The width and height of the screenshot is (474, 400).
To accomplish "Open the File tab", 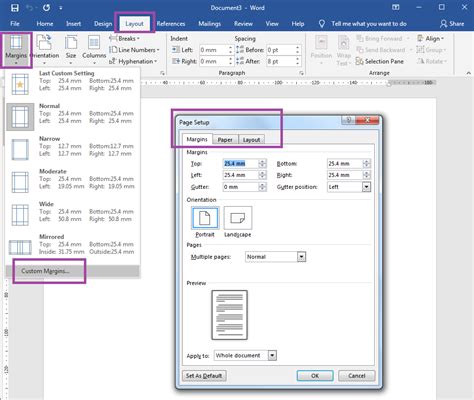I will (x=15, y=24).
